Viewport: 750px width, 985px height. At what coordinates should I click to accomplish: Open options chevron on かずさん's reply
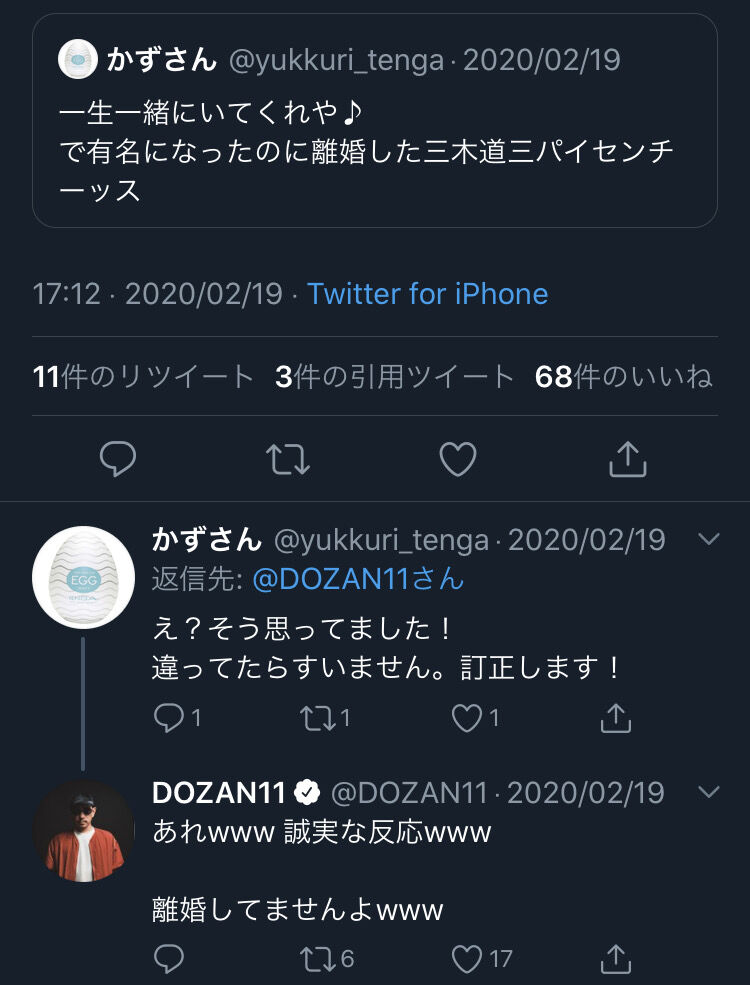tap(708, 540)
